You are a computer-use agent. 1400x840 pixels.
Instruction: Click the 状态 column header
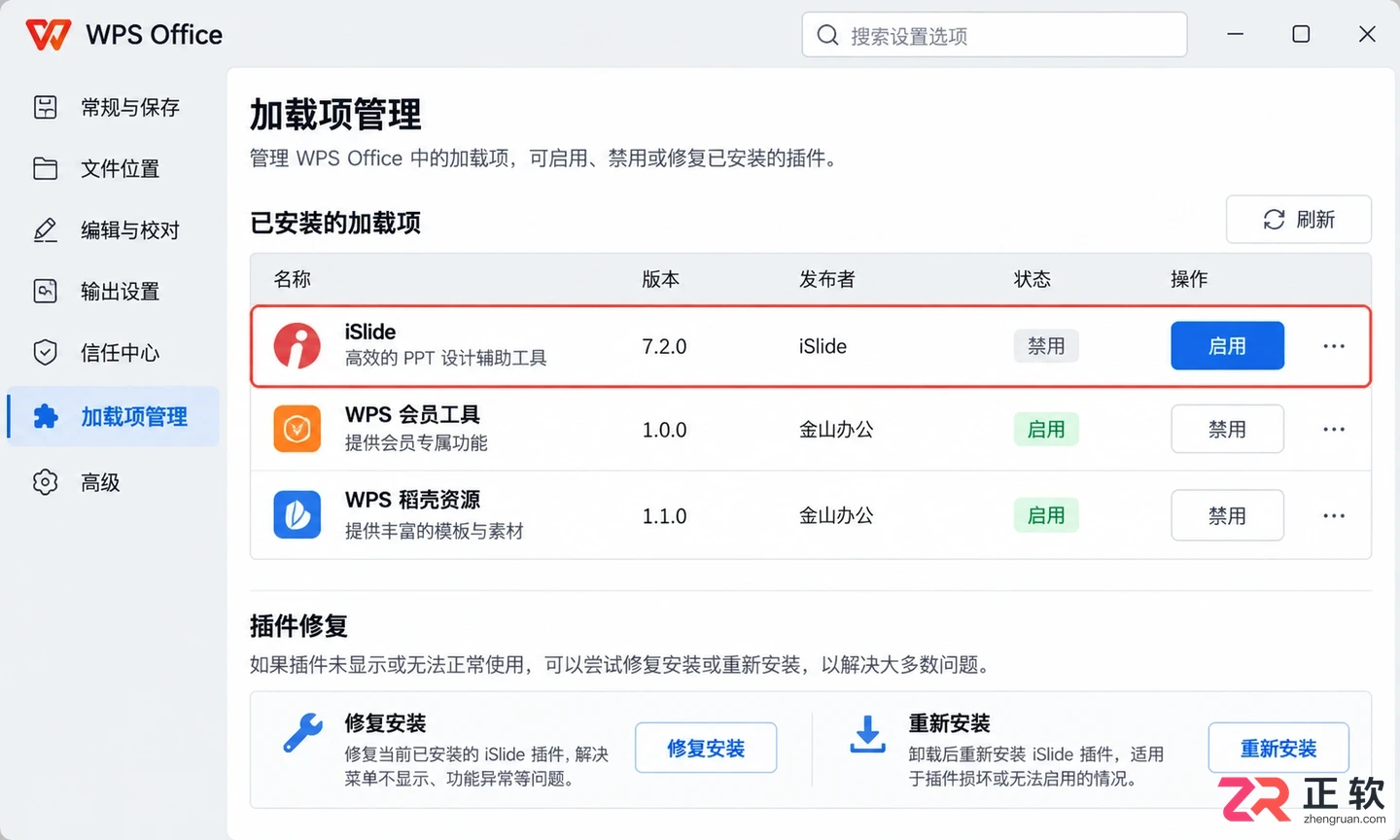click(x=1032, y=279)
